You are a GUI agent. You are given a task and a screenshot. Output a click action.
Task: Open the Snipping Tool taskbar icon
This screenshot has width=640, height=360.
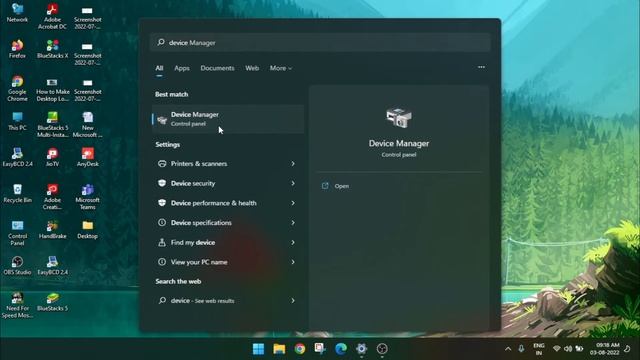320,349
